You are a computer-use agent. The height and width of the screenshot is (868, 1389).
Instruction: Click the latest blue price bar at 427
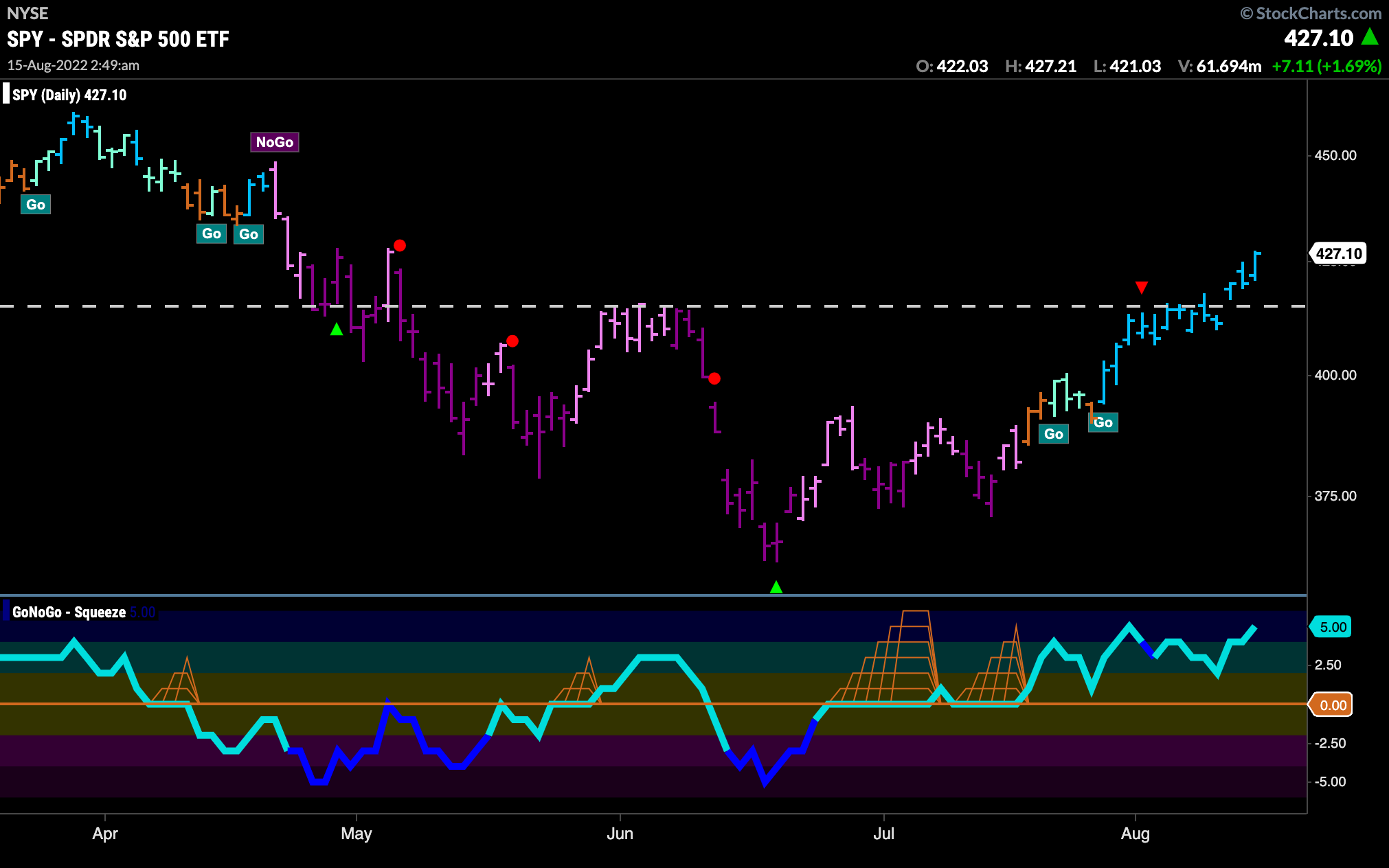click(x=1256, y=266)
